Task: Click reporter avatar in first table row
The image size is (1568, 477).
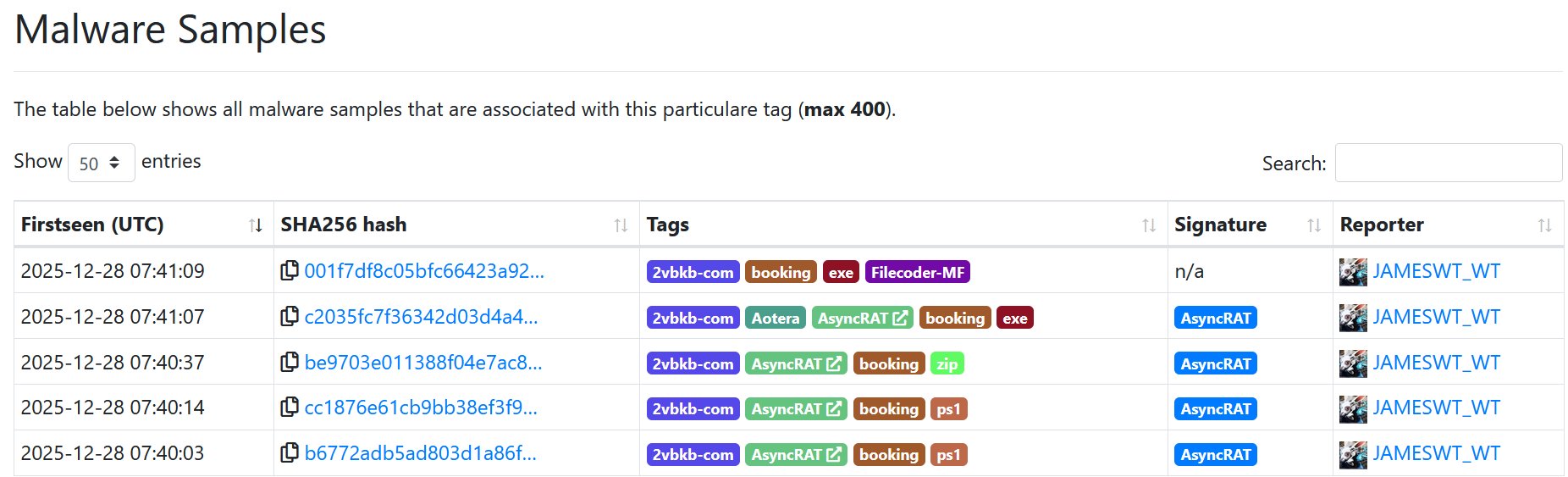Action: point(1353,272)
